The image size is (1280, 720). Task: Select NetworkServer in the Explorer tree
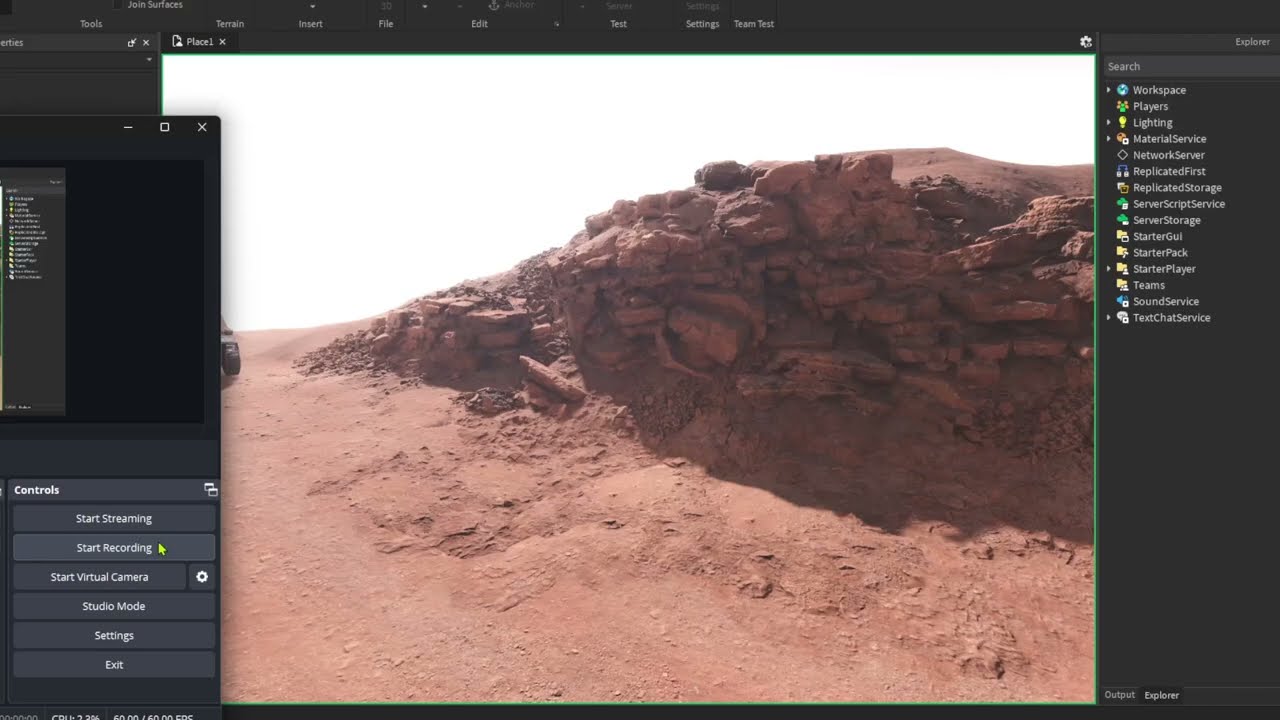tap(1168, 155)
